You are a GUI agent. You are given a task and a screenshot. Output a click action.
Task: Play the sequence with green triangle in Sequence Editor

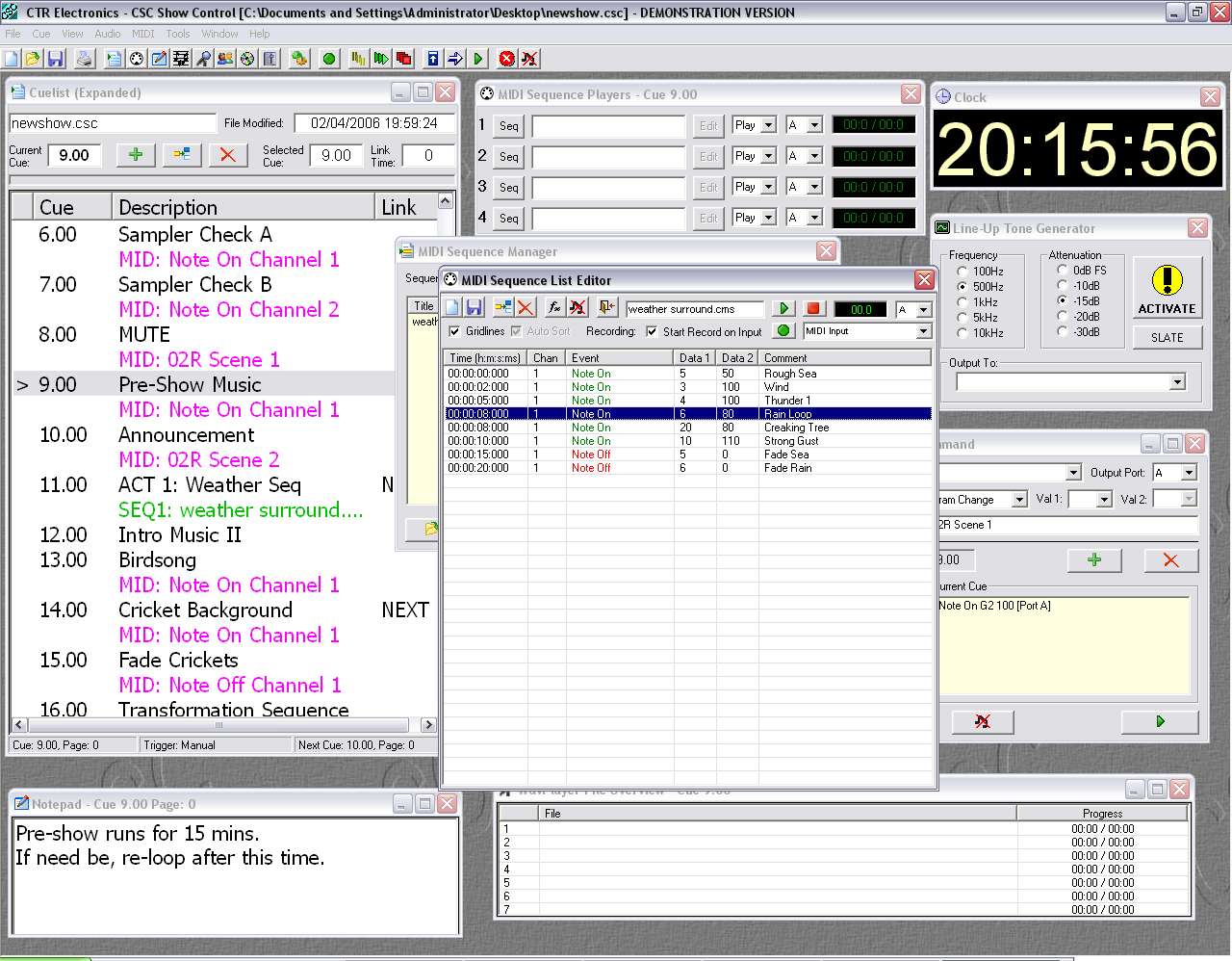coord(784,308)
